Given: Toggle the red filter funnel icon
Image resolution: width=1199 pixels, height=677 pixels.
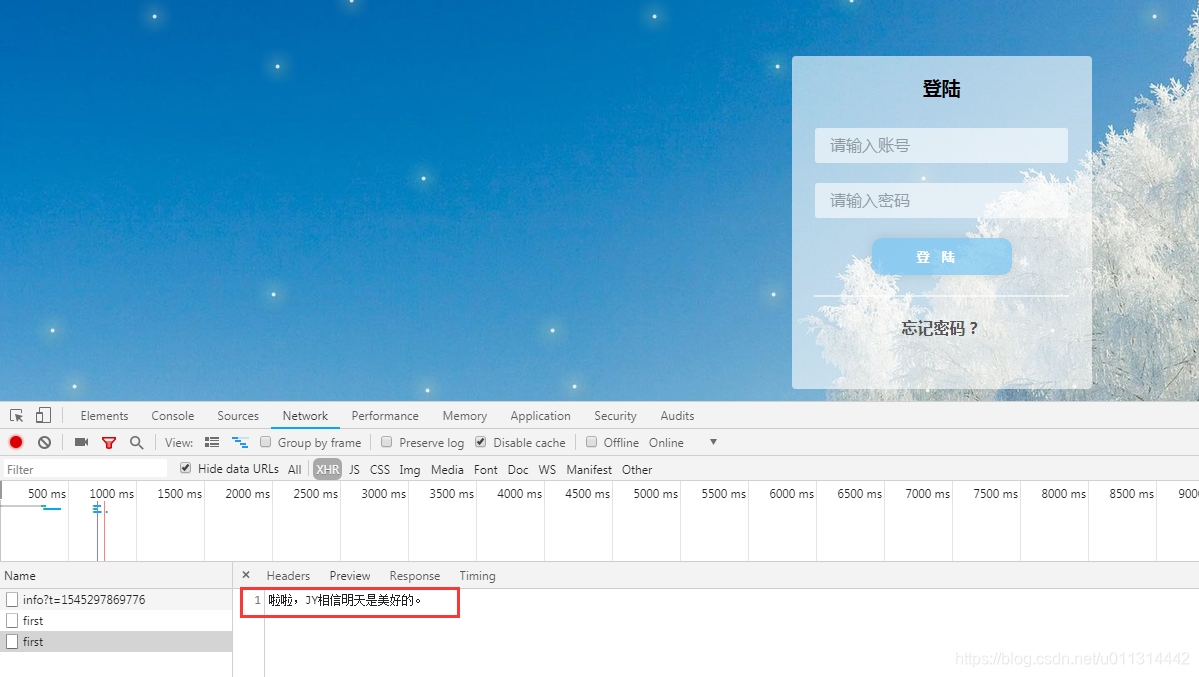Looking at the screenshot, I should [109, 442].
